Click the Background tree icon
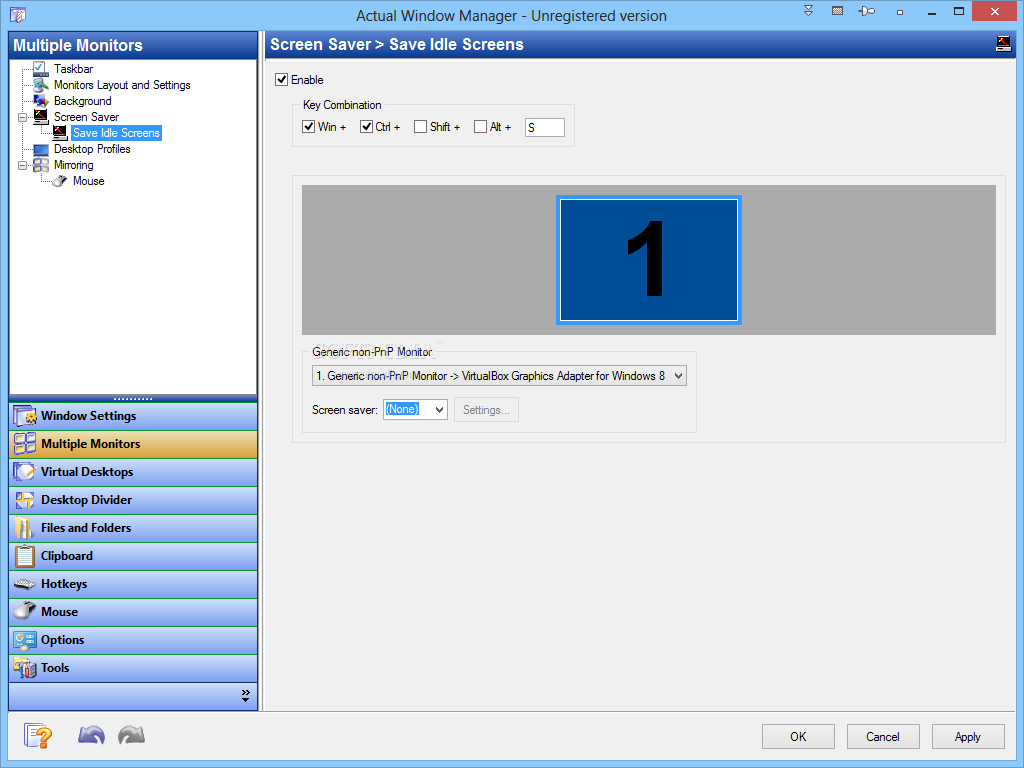Image resolution: width=1024 pixels, height=768 pixels. [40, 101]
